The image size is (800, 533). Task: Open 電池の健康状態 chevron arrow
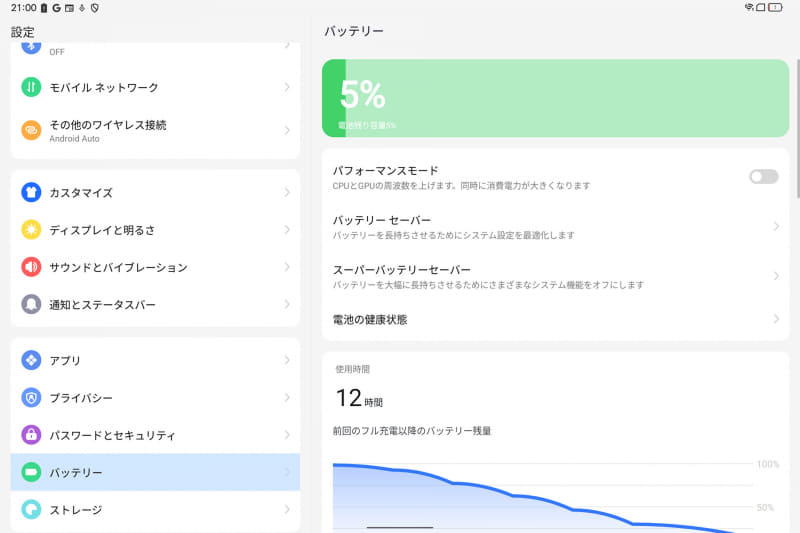[776, 319]
